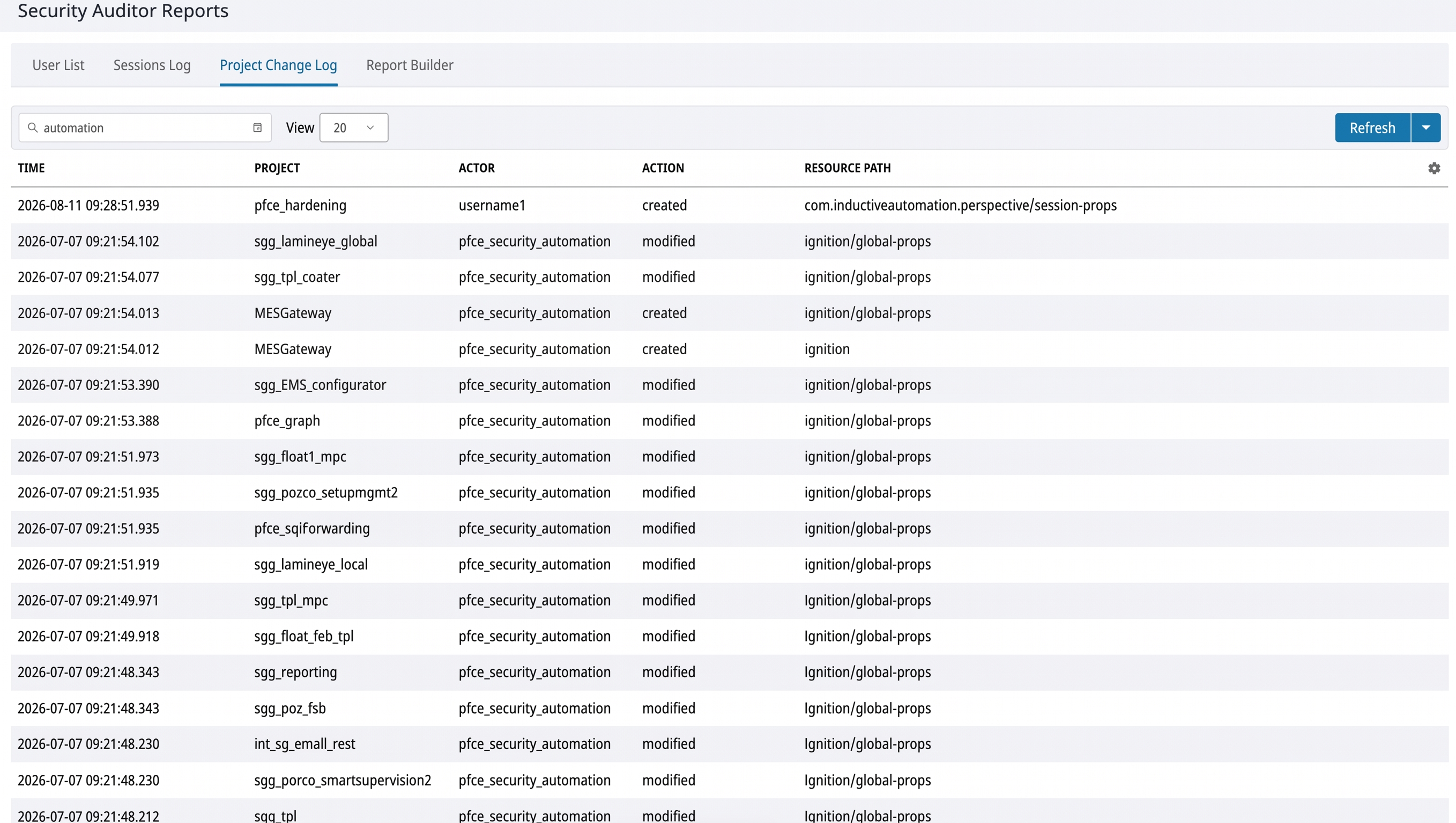The image size is (1456, 823).
Task: Click the sgg_lamineye_global project cell
Action: click(316, 241)
